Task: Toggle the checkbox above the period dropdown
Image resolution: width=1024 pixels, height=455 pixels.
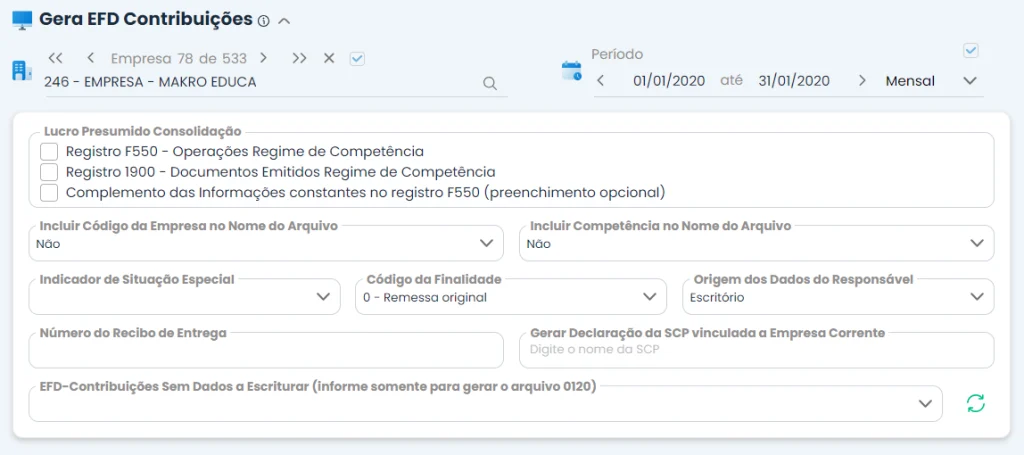Action: (971, 50)
